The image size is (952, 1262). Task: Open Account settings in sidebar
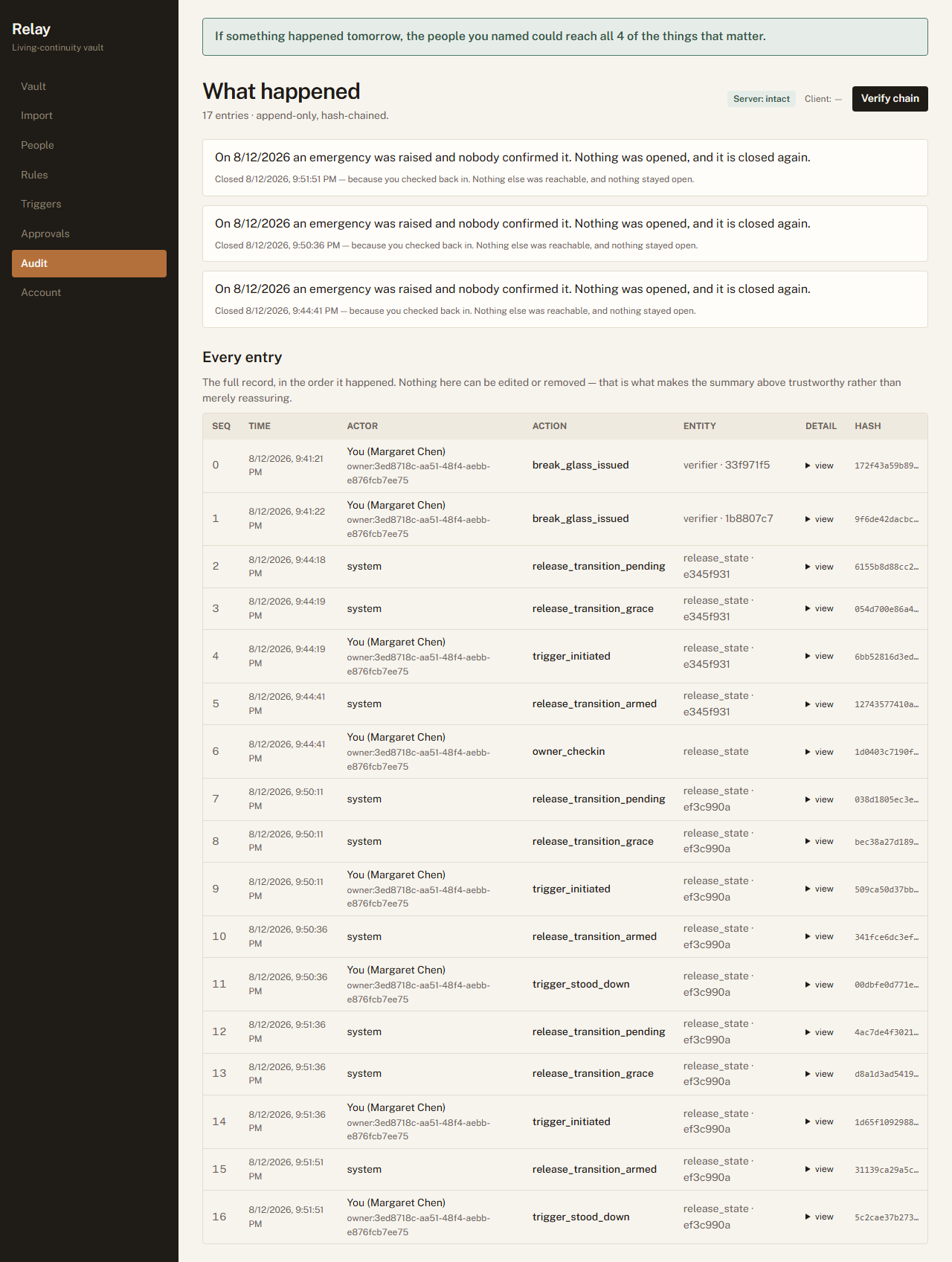pyautogui.click(x=89, y=292)
